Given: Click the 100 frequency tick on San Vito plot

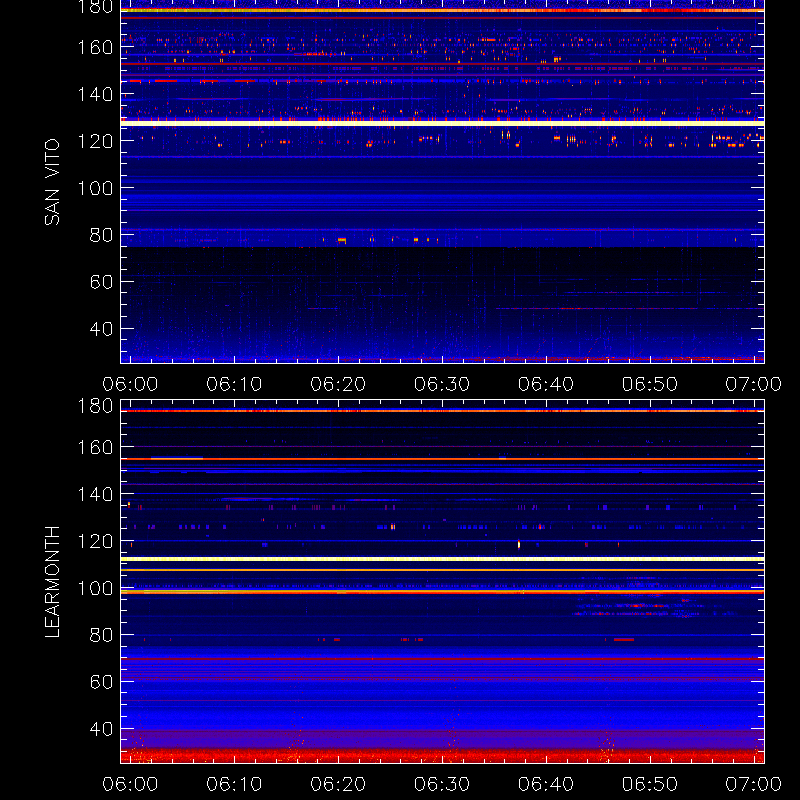Looking at the screenshot, I should pyautogui.click(x=95, y=188).
